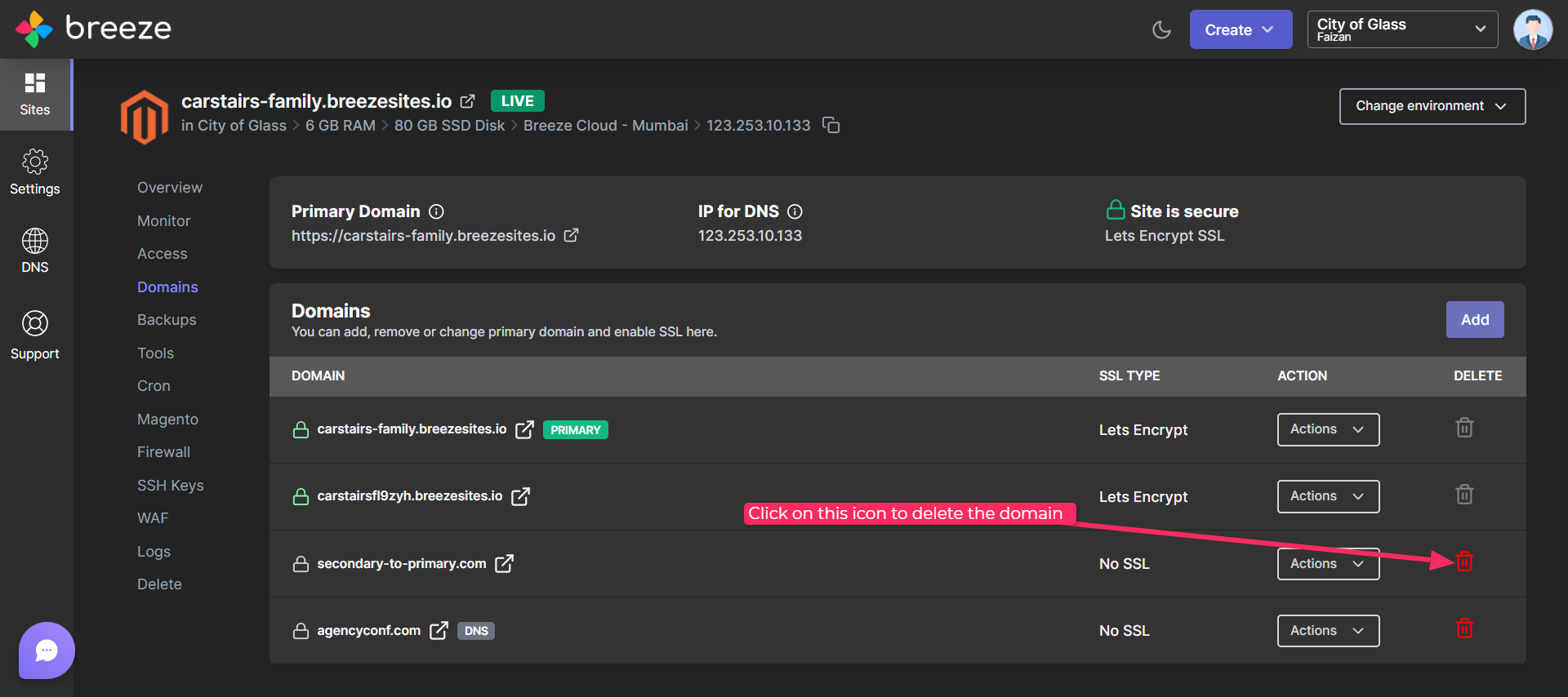The image size is (1568, 697).
Task: Click 'Lets Encrypt SSL' text under Site is secure
Action: click(1165, 236)
